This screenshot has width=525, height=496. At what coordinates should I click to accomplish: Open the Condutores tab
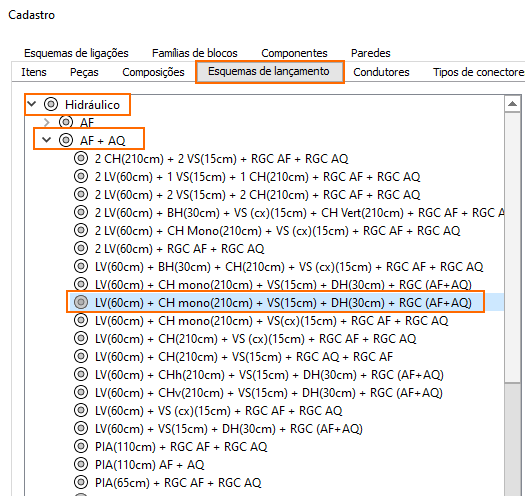(381, 72)
